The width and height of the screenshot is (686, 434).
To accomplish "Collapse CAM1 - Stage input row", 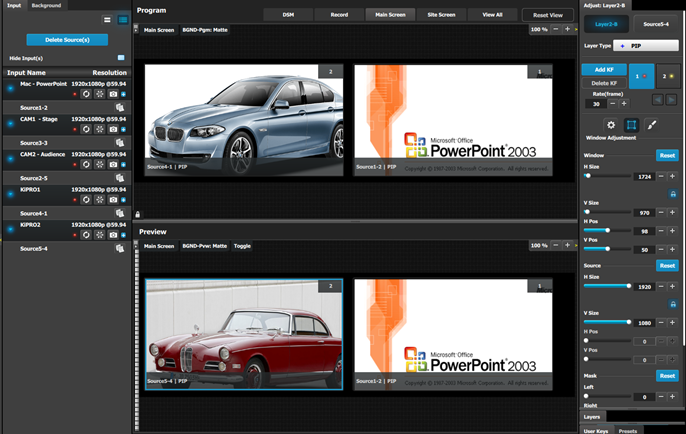I will [x=10, y=123].
